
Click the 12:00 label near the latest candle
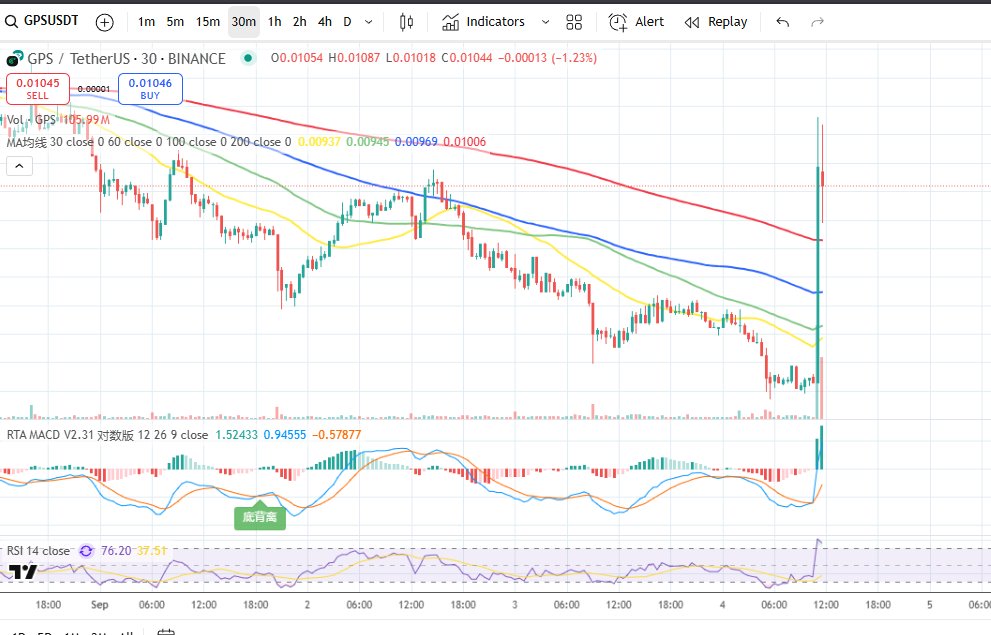(825, 605)
